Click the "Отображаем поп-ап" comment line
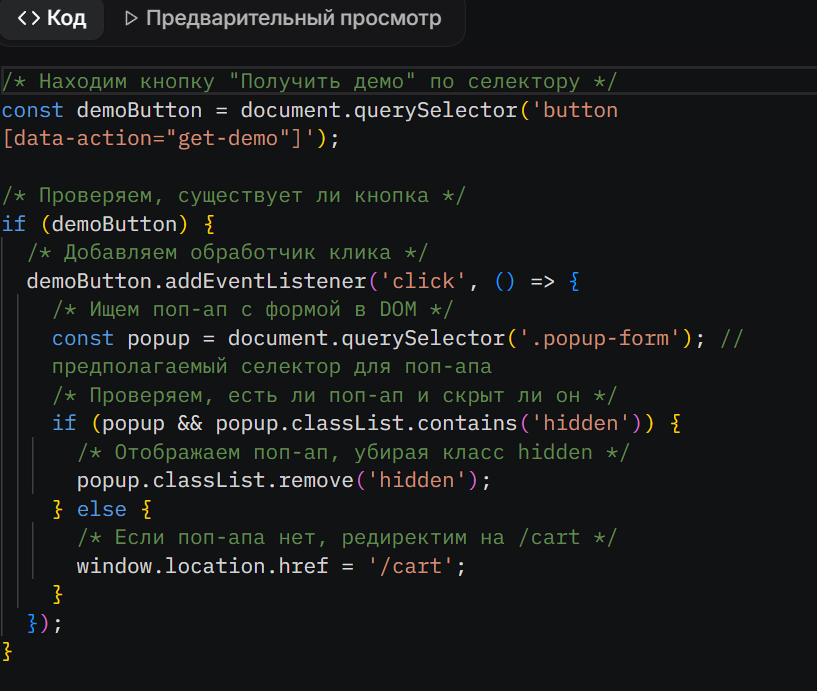 (353, 452)
